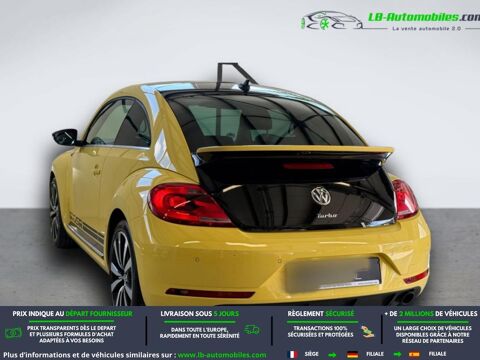The width and height of the screenshot is (480, 360).
Task: Click text Plus d'informations et de véhicules similaires
Action: pos(88,355)
